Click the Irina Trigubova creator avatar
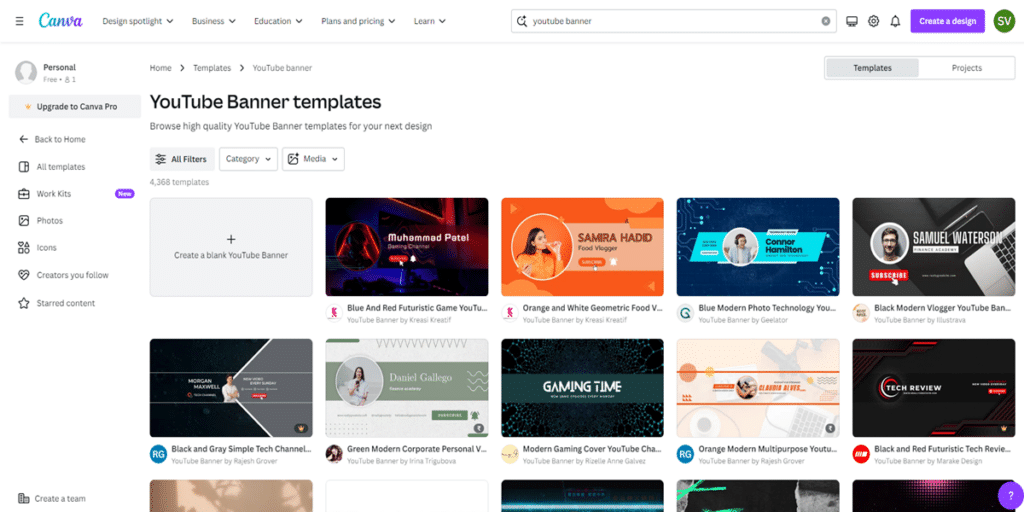This screenshot has height=512, width=1024. click(x=334, y=454)
